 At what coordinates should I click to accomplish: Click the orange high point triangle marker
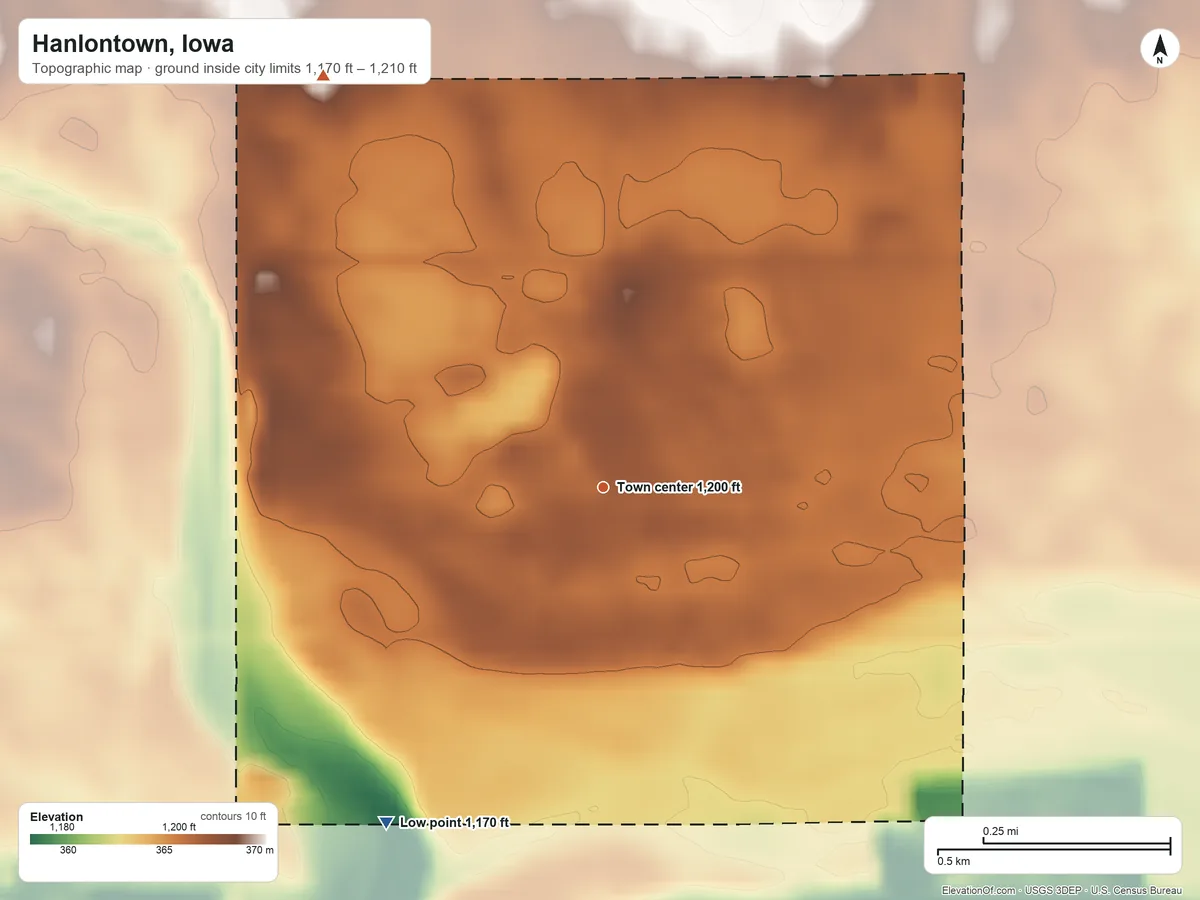coord(323,75)
